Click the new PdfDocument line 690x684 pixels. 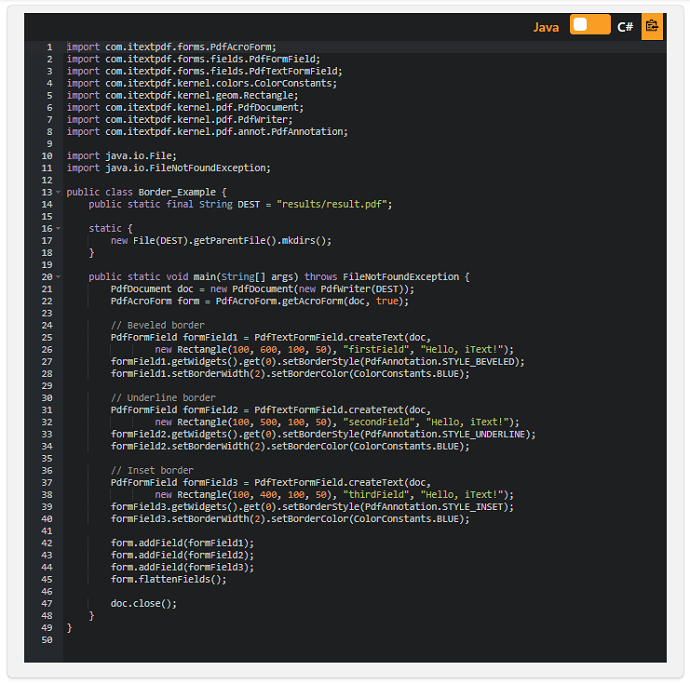[x=262, y=289]
